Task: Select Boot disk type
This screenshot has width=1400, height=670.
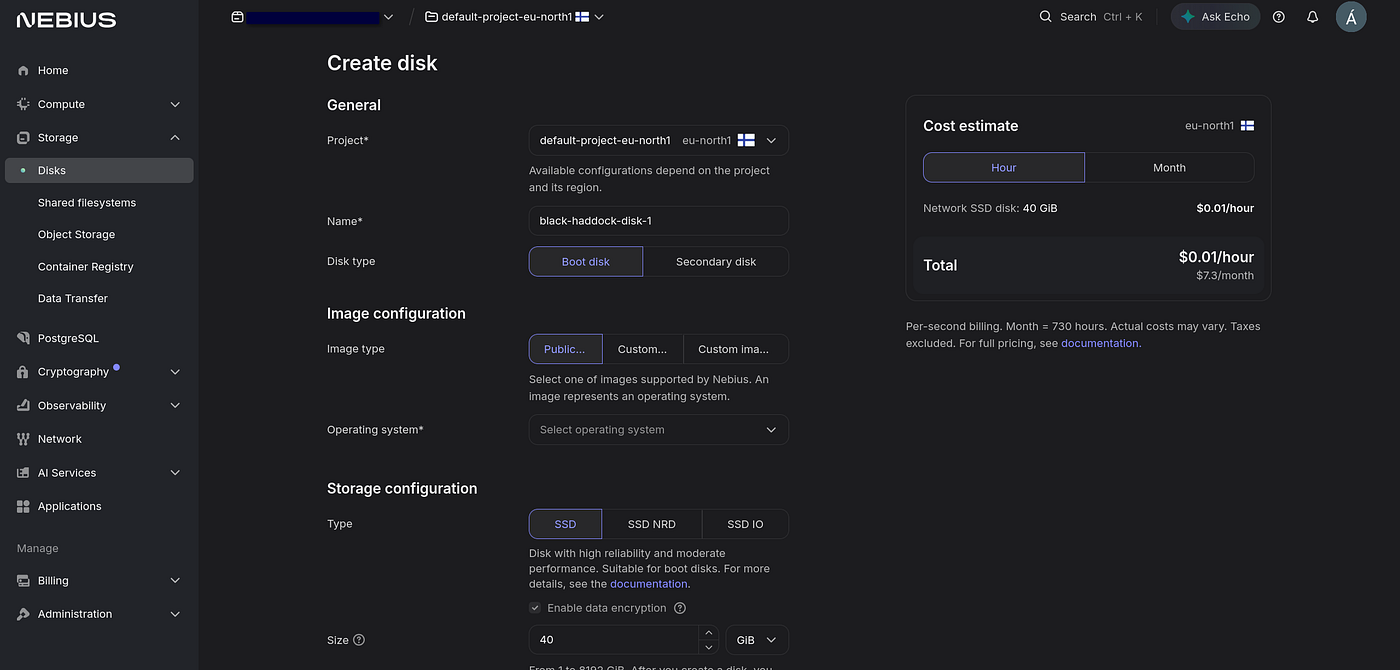Action: click(586, 262)
